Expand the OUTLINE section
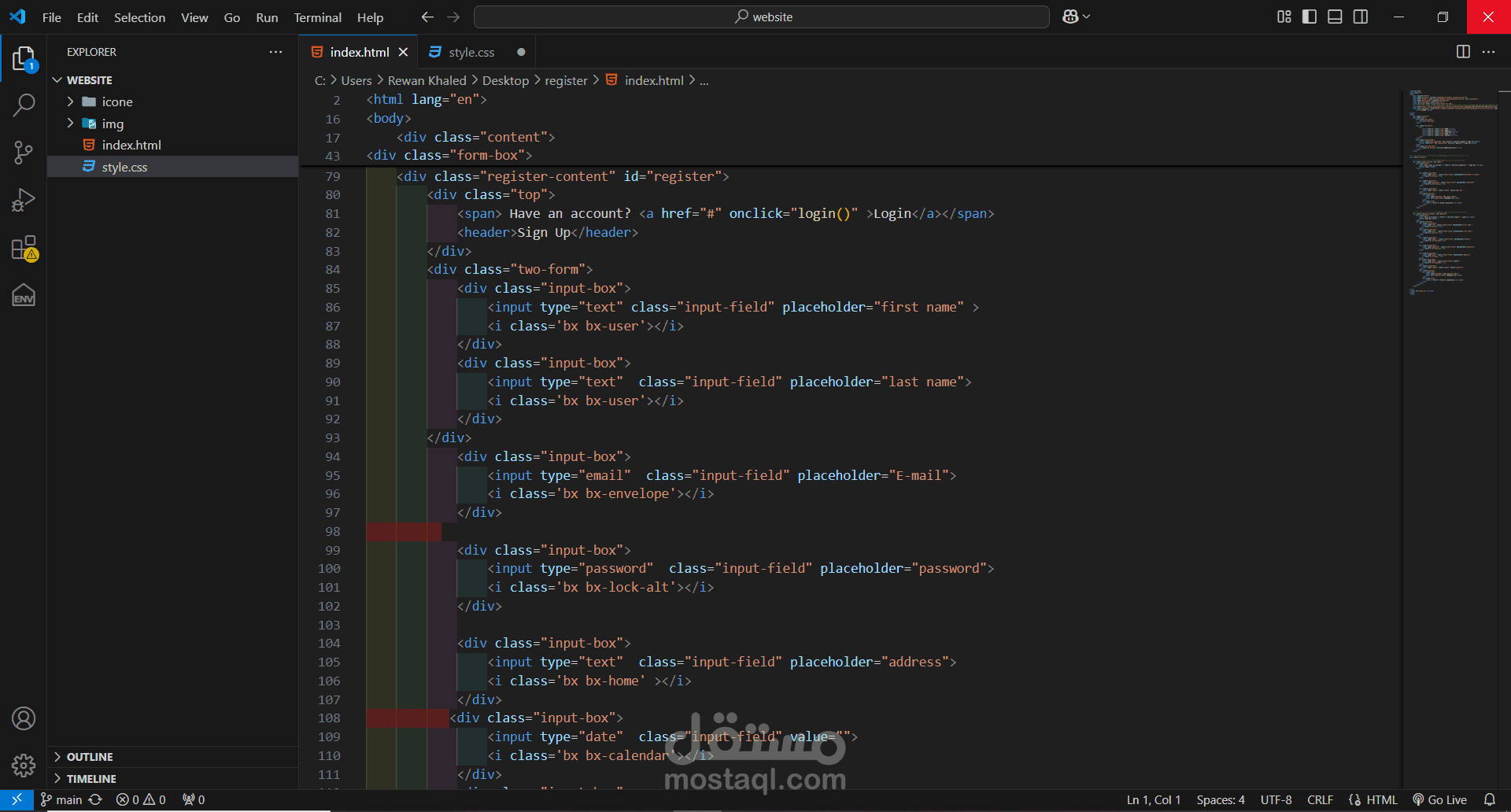The height and width of the screenshot is (812, 1511). 172,757
